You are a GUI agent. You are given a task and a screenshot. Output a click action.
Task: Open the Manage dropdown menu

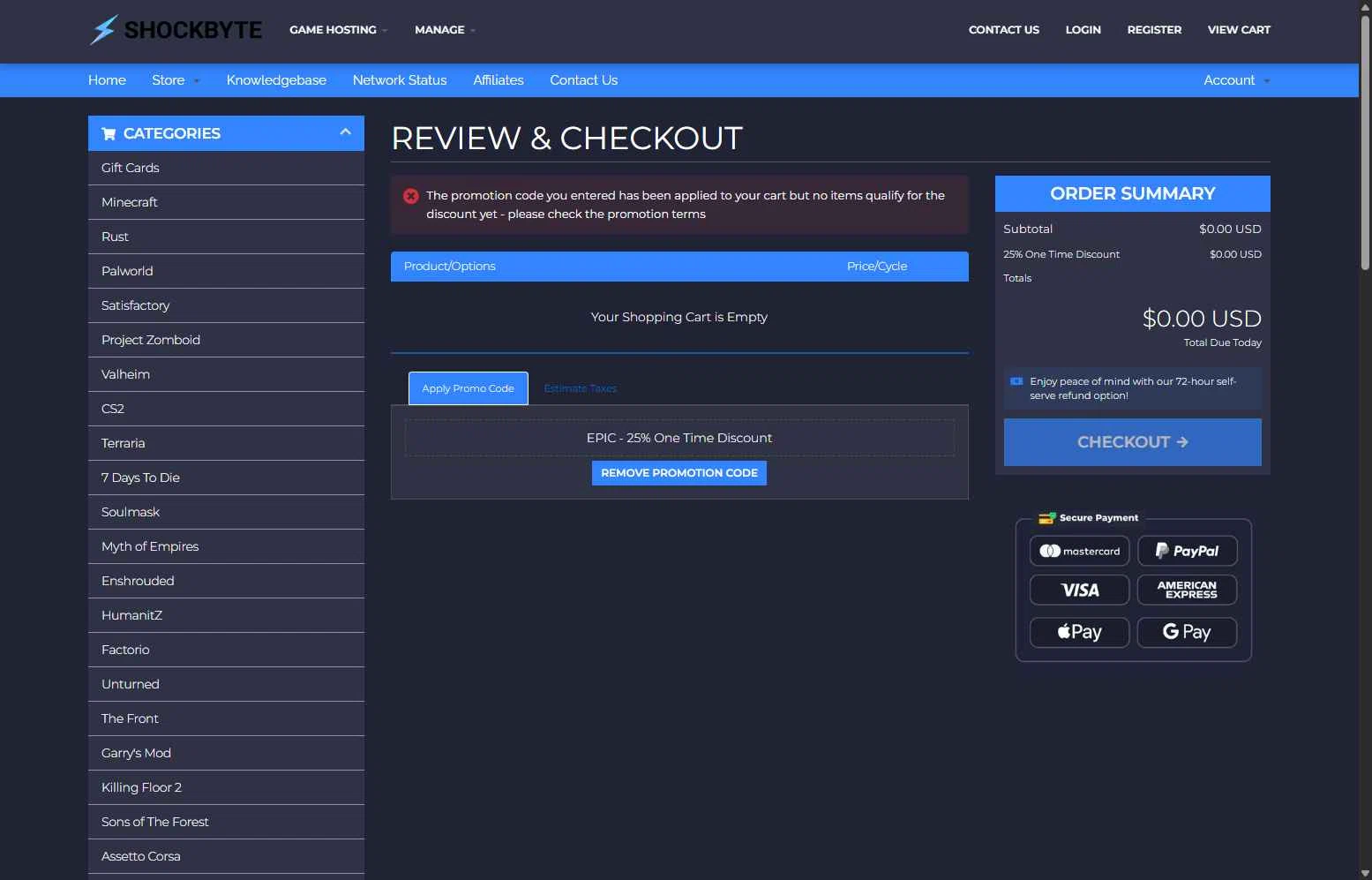[x=445, y=30]
